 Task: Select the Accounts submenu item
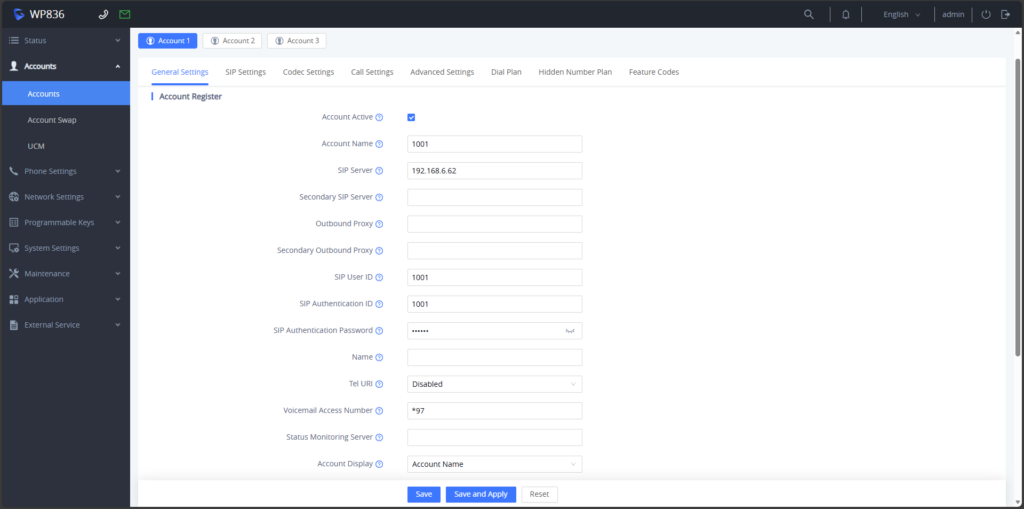pyautogui.click(x=65, y=93)
